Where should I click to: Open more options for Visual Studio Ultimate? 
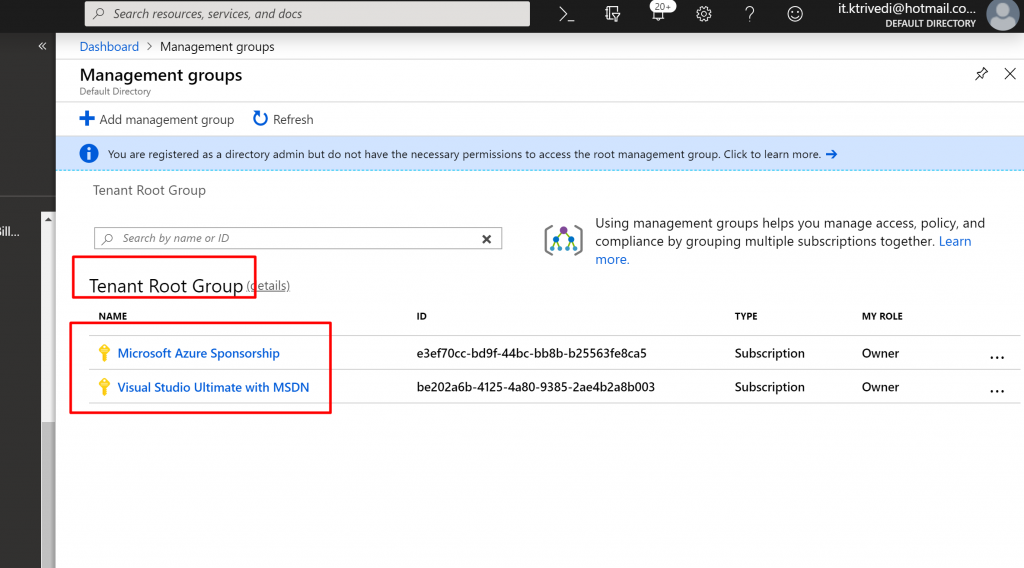click(996, 389)
